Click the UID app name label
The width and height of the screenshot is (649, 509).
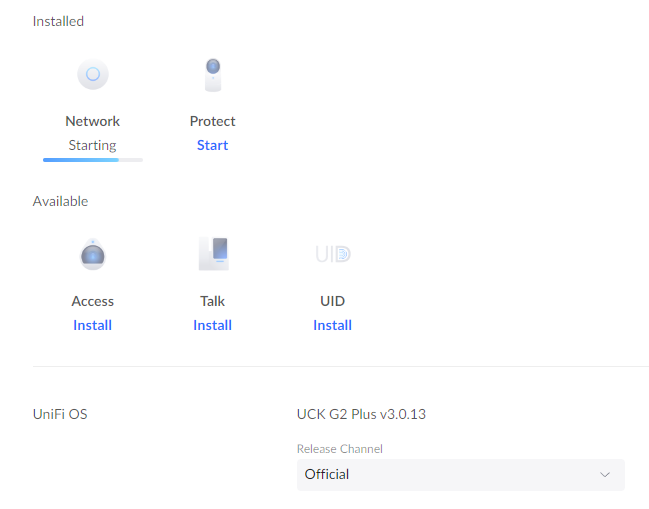pos(332,301)
